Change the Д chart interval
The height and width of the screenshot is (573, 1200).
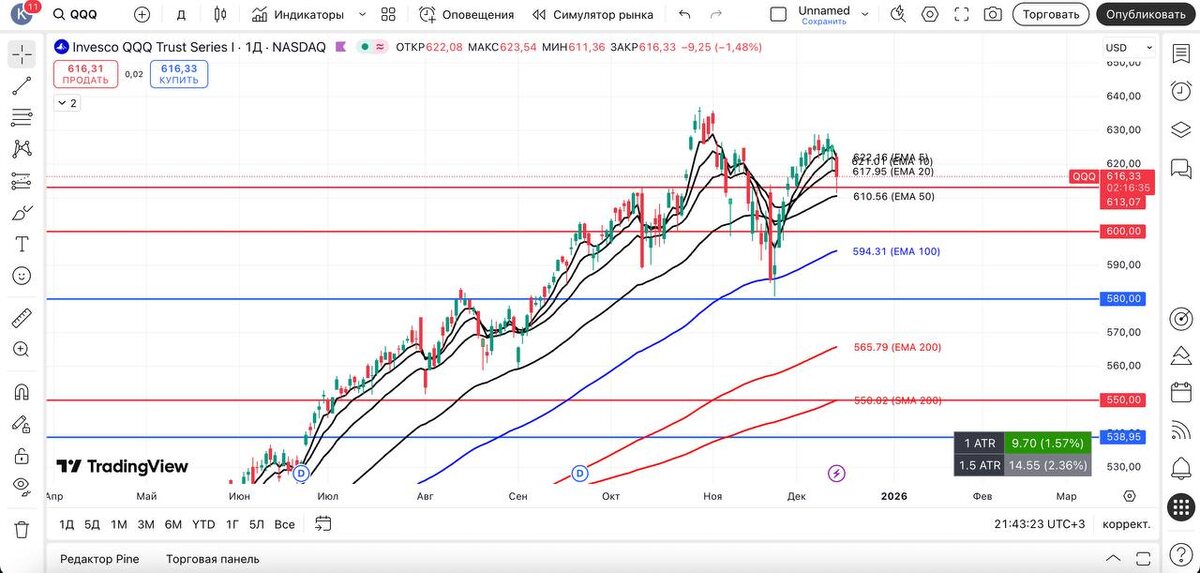tap(181, 15)
